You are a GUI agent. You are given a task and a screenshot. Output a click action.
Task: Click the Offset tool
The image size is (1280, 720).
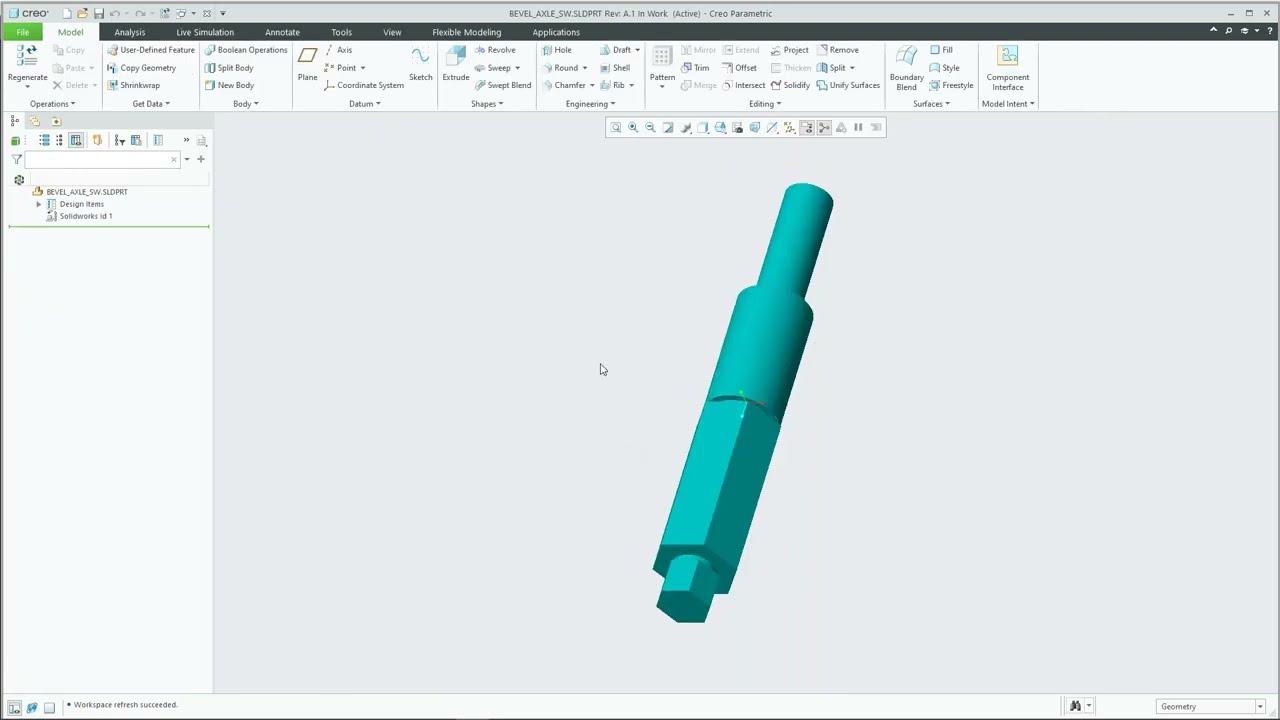coord(739,68)
